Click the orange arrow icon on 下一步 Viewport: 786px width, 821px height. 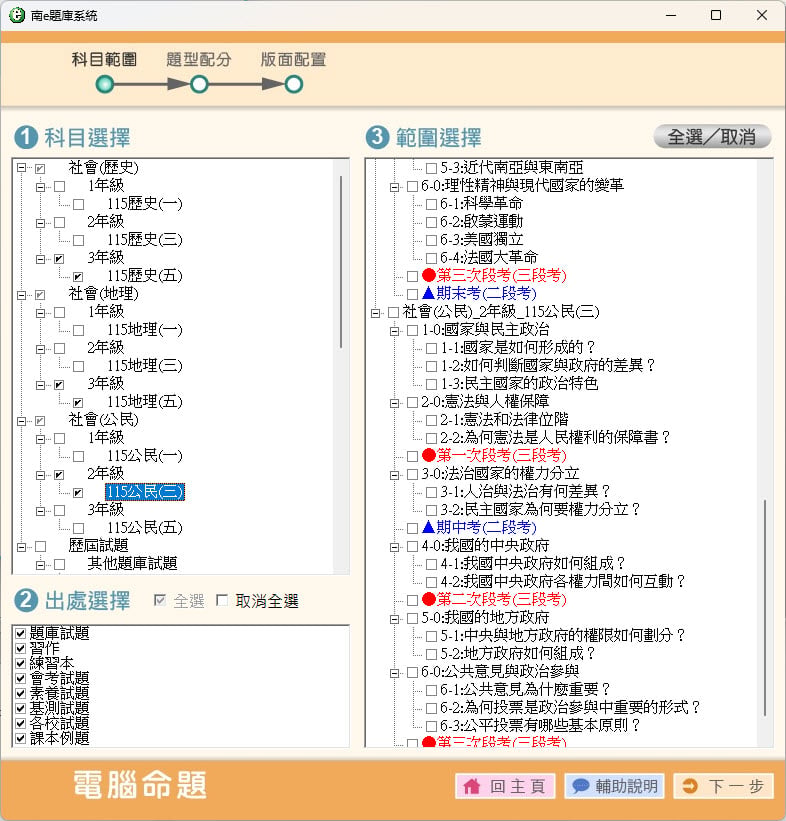click(x=690, y=786)
